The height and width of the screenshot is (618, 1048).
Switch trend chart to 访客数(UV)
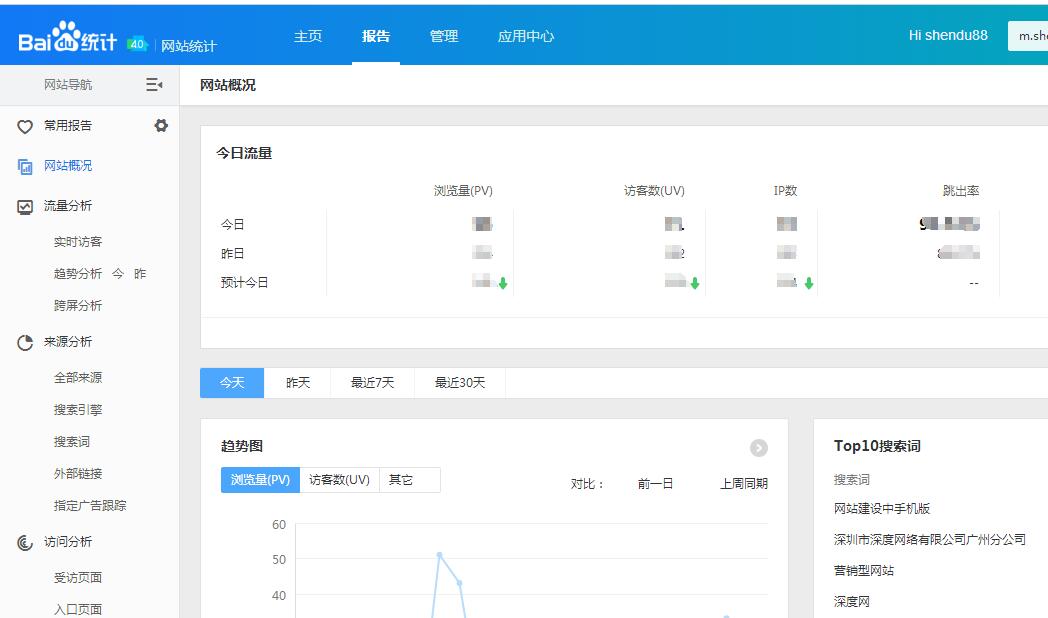coord(341,479)
